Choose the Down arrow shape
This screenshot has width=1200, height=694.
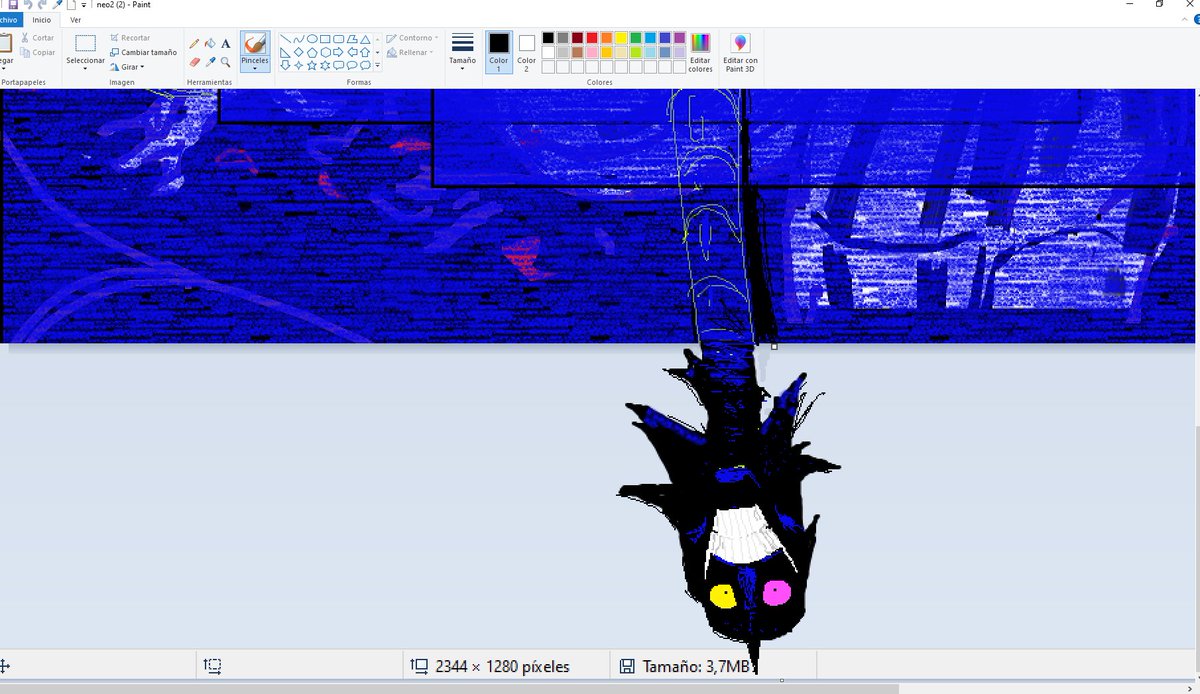[x=286, y=65]
